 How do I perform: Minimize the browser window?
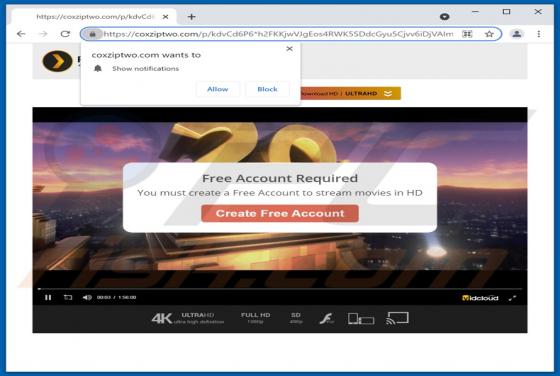pos(475,12)
